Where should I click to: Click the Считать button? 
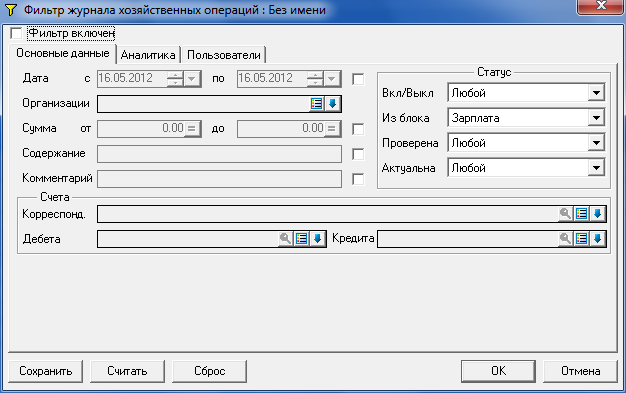tap(127, 371)
